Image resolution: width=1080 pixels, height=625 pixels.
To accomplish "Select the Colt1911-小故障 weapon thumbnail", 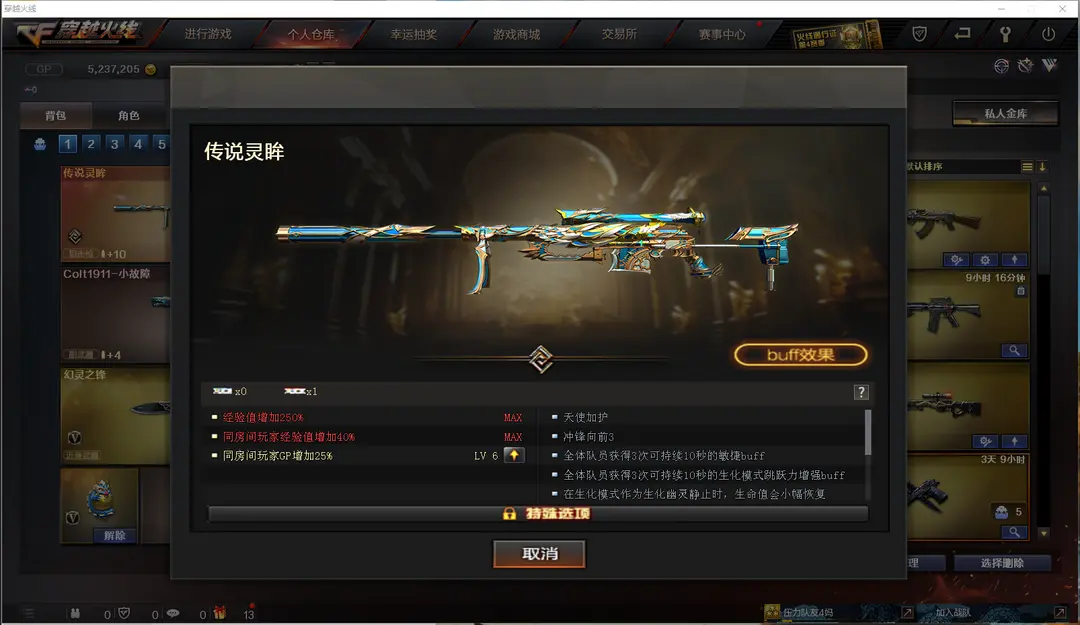I will (x=116, y=314).
